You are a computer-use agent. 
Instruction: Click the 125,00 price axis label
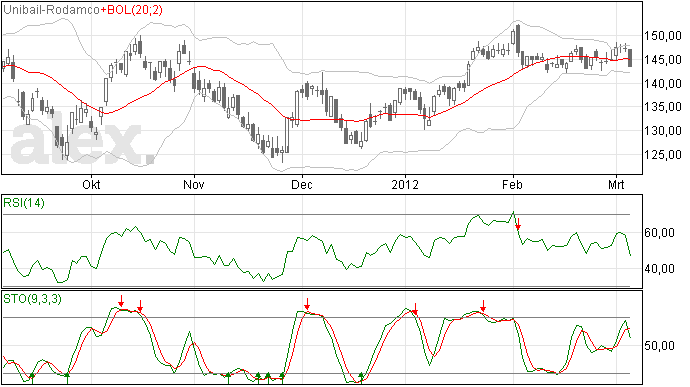click(x=663, y=155)
